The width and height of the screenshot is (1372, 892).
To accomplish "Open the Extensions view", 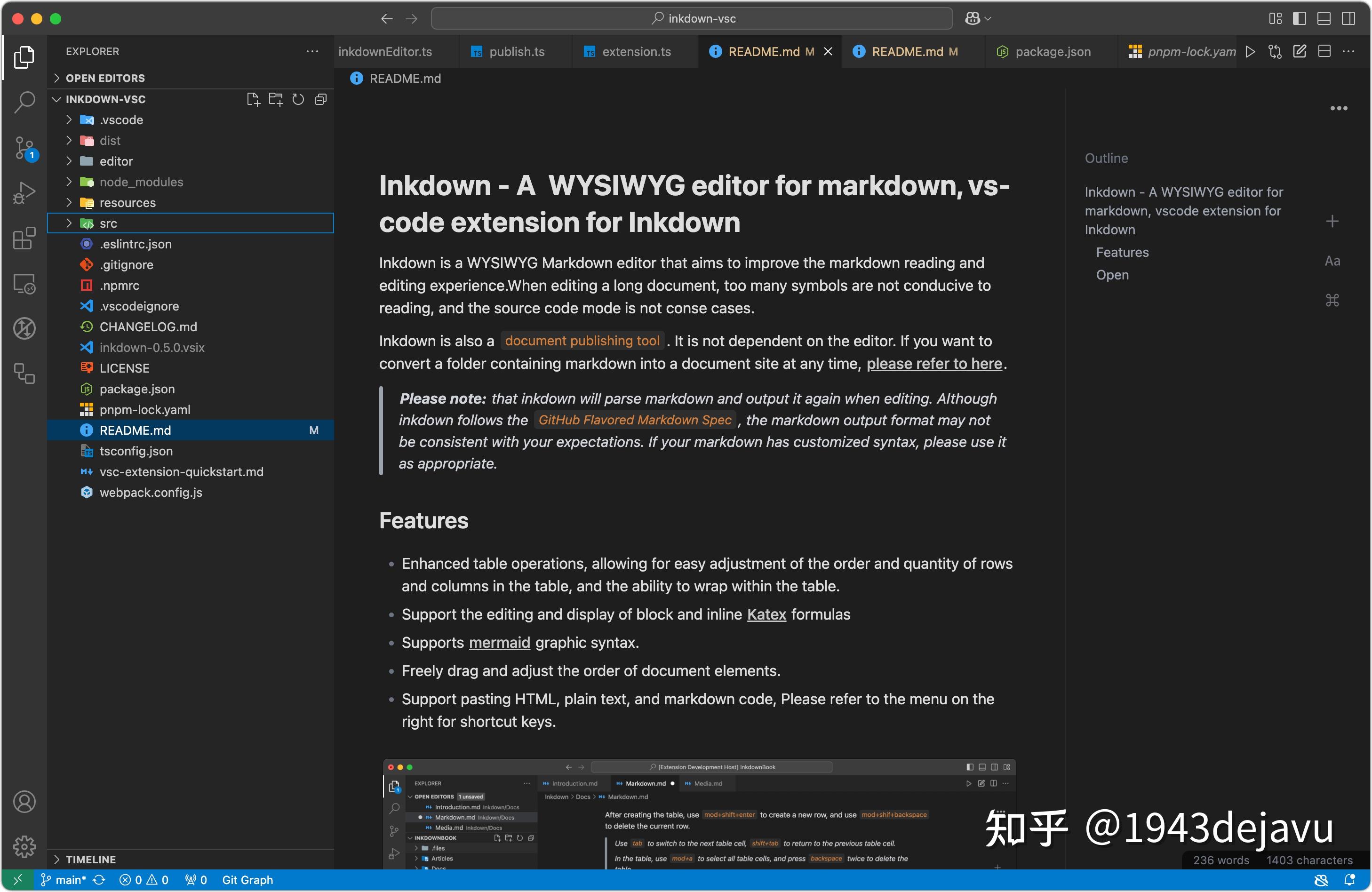I will coord(24,238).
